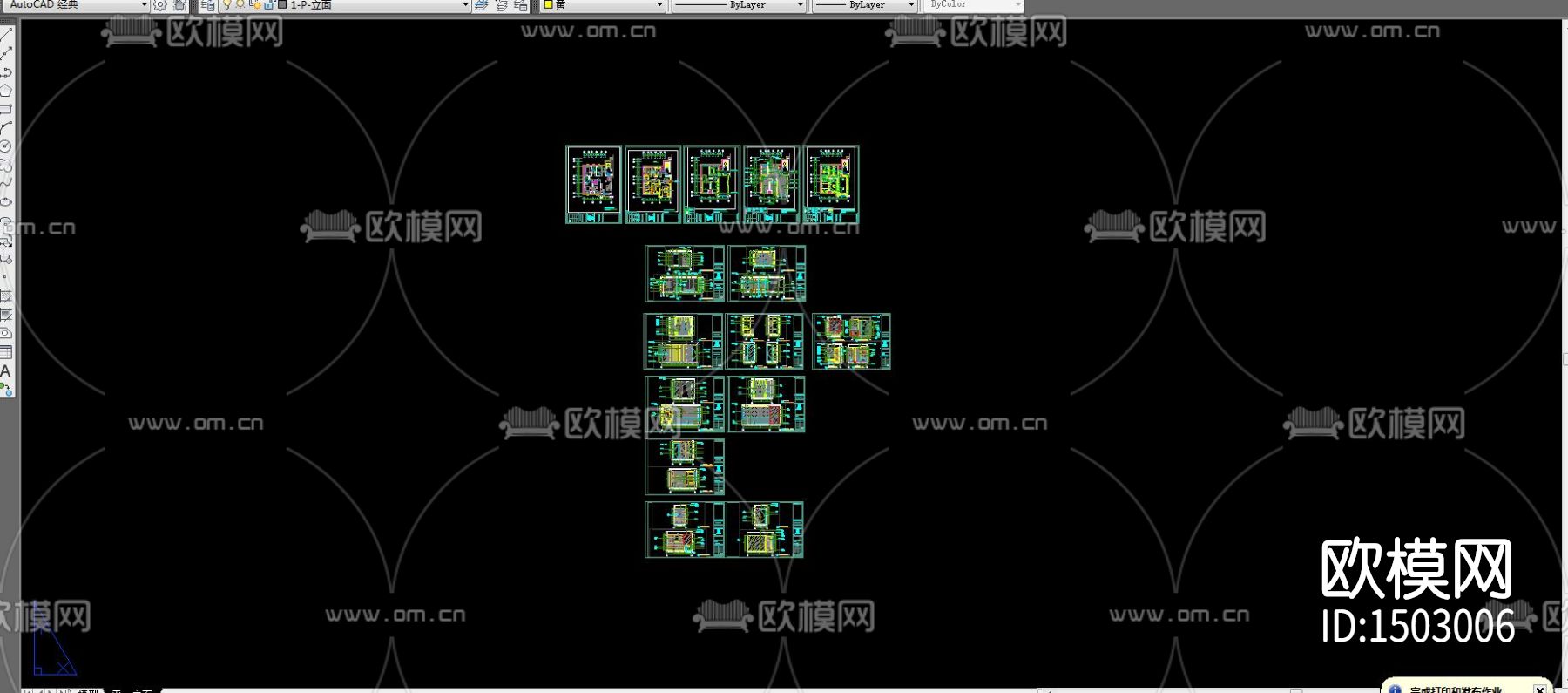The width and height of the screenshot is (1568, 693).
Task: Open the second ByLayer lineweight dropdown
Action: [x=911, y=5]
